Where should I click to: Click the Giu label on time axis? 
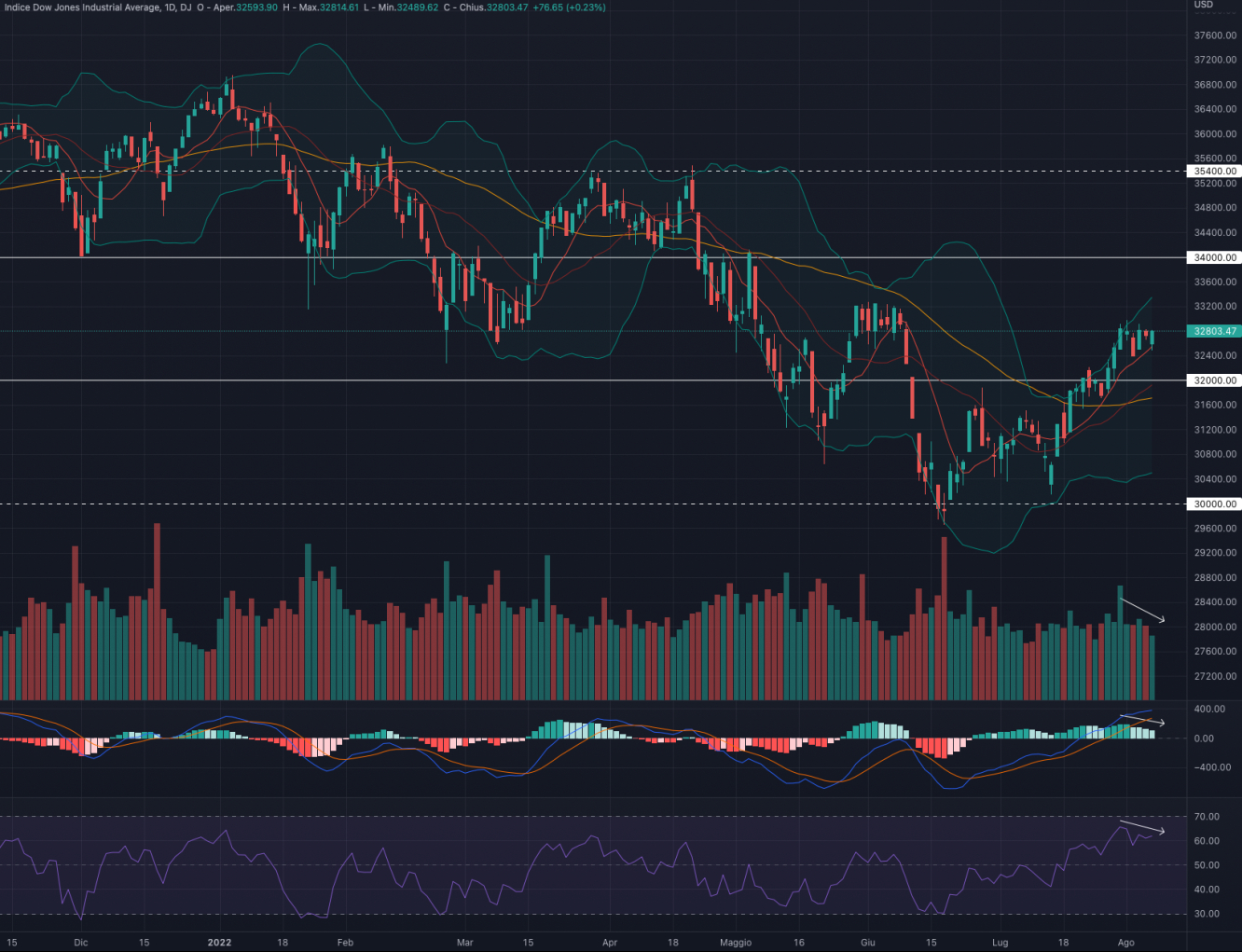868,943
